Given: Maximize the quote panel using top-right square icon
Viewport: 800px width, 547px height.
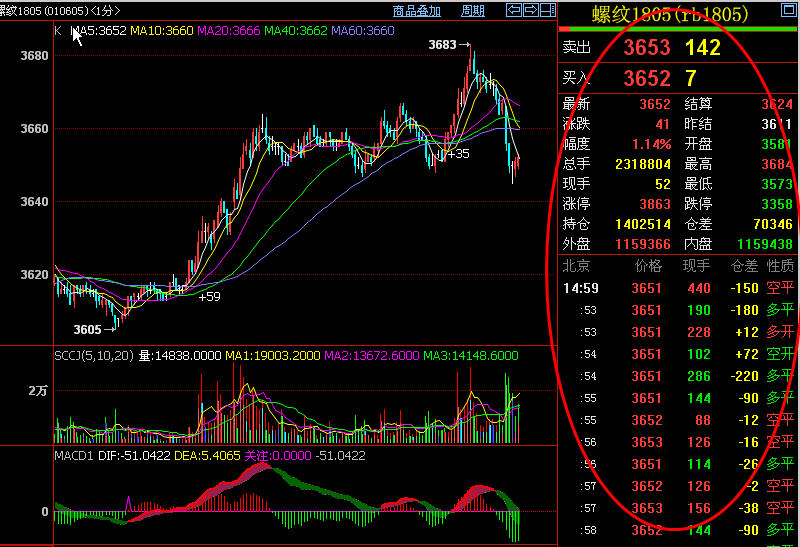Looking at the screenshot, I should click(790, 10).
